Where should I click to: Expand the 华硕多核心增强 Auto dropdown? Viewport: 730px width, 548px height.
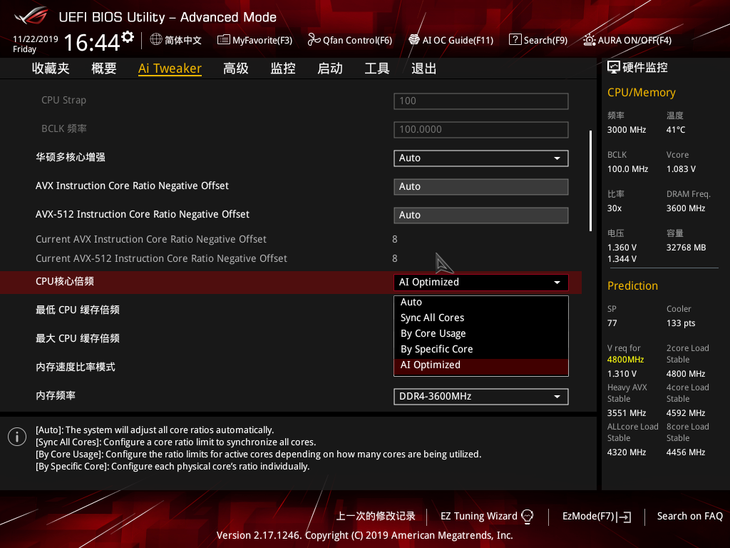click(x=481, y=158)
